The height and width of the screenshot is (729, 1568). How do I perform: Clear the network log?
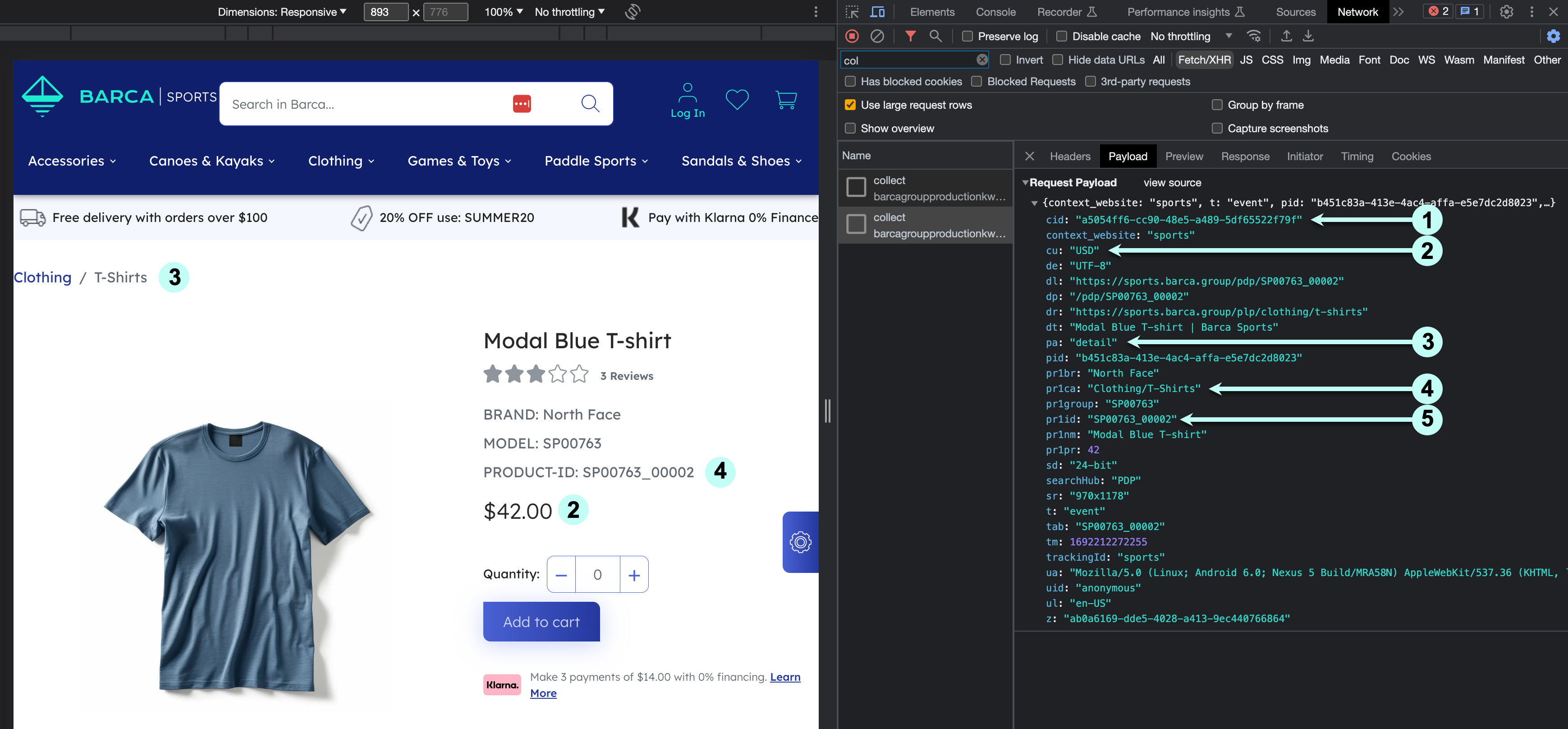click(x=877, y=36)
